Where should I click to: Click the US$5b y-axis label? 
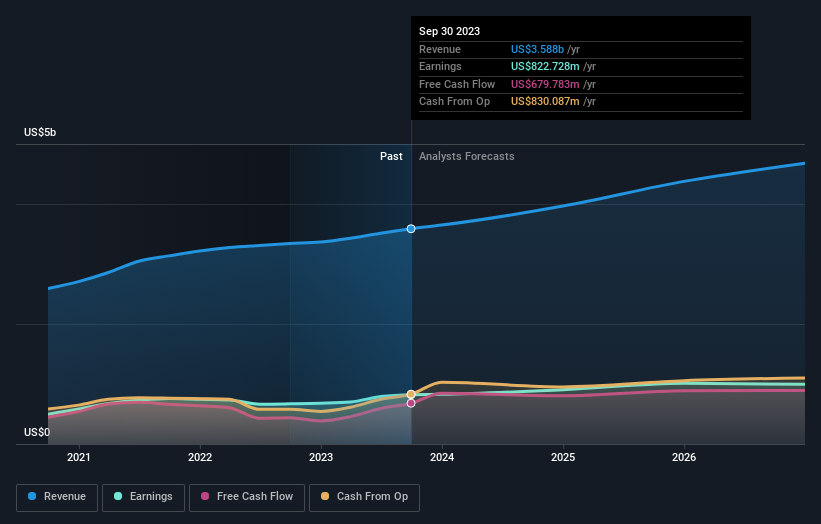pos(40,132)
